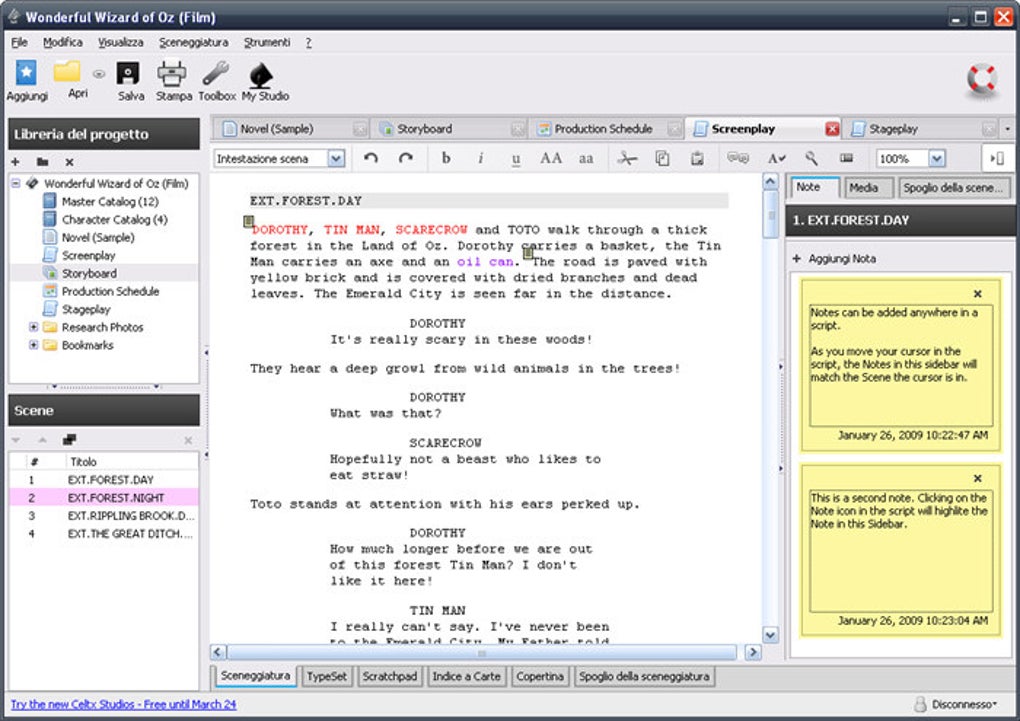Expand the Research Photos folder
The height and width of the screenshot is (721, 1020).
point(34,327)
